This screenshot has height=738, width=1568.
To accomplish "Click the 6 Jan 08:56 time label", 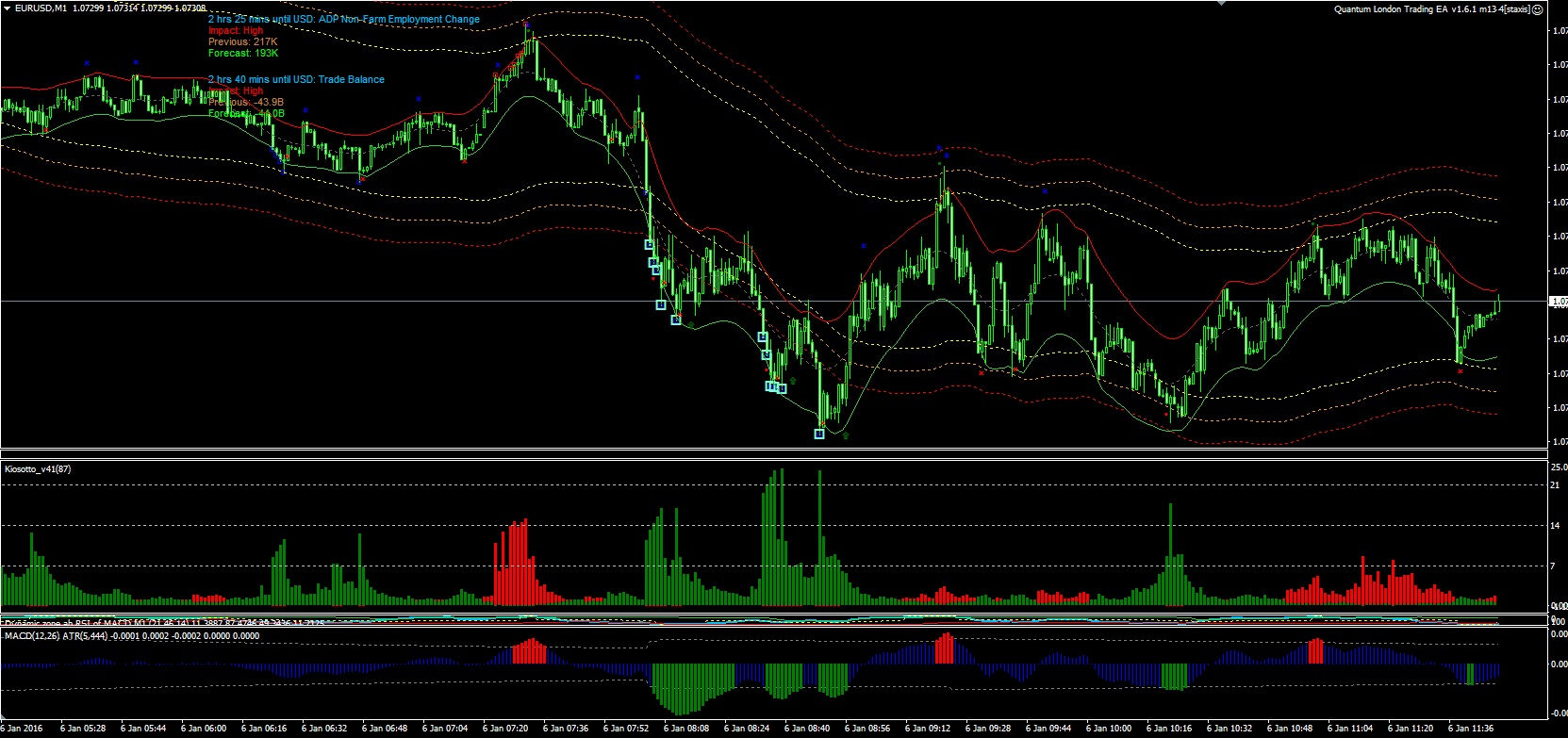I will 867,728.
